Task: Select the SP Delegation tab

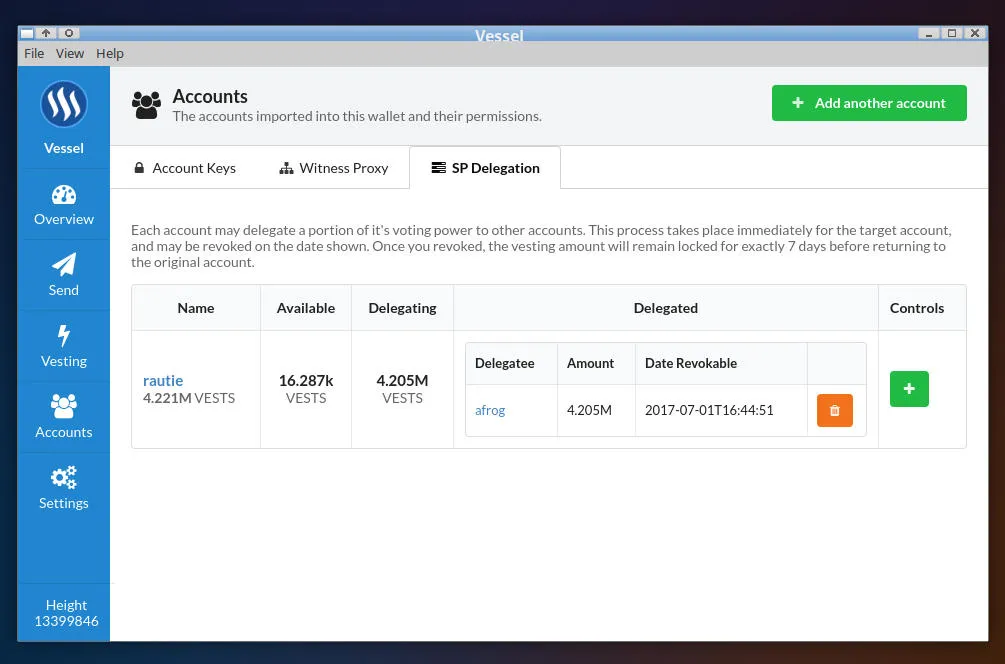Action: point(485,168)
